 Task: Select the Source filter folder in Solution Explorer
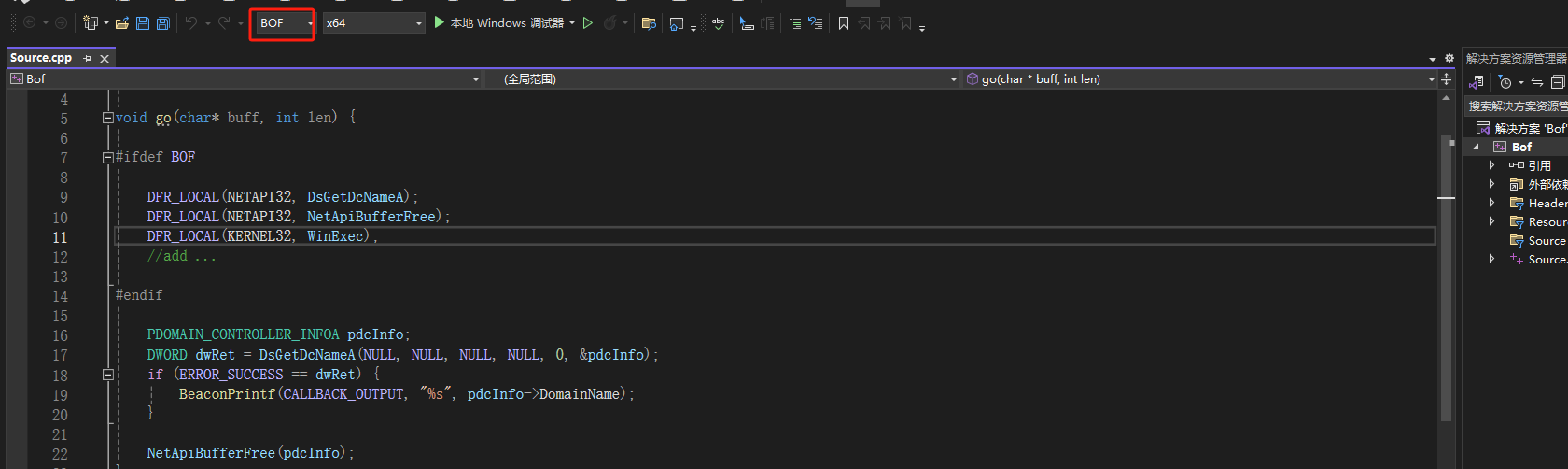coord(1538,240)
